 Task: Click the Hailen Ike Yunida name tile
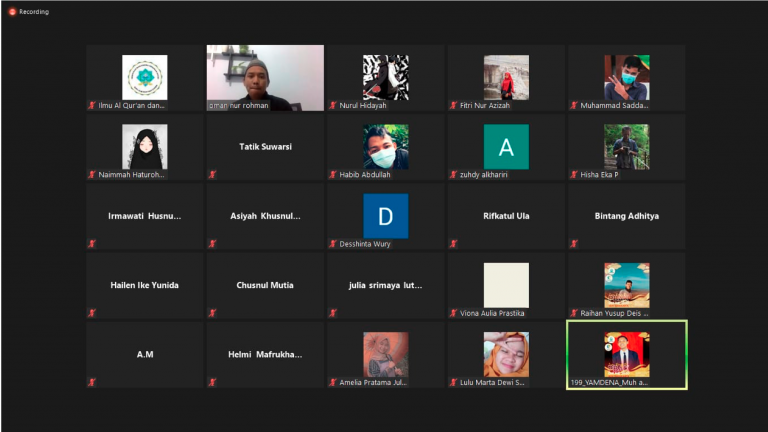[x=145, y=285]
